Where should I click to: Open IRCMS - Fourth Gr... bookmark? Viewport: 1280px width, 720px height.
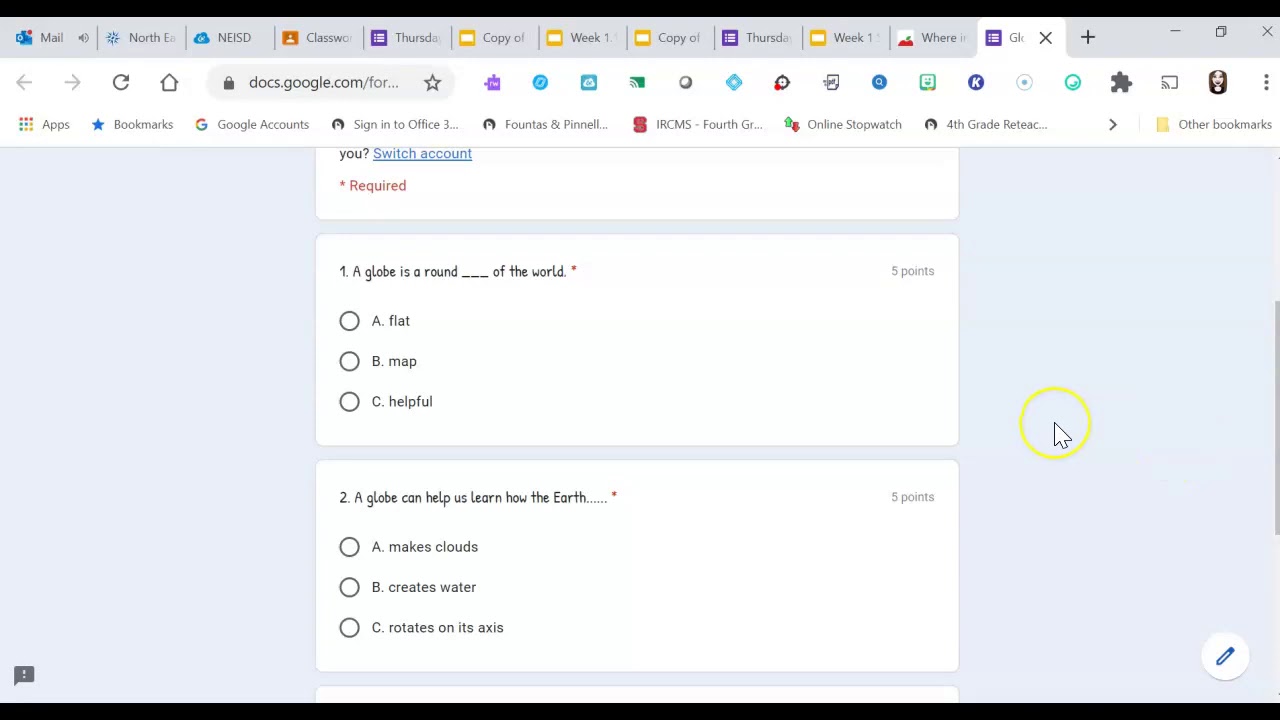(x=698, y=124)
